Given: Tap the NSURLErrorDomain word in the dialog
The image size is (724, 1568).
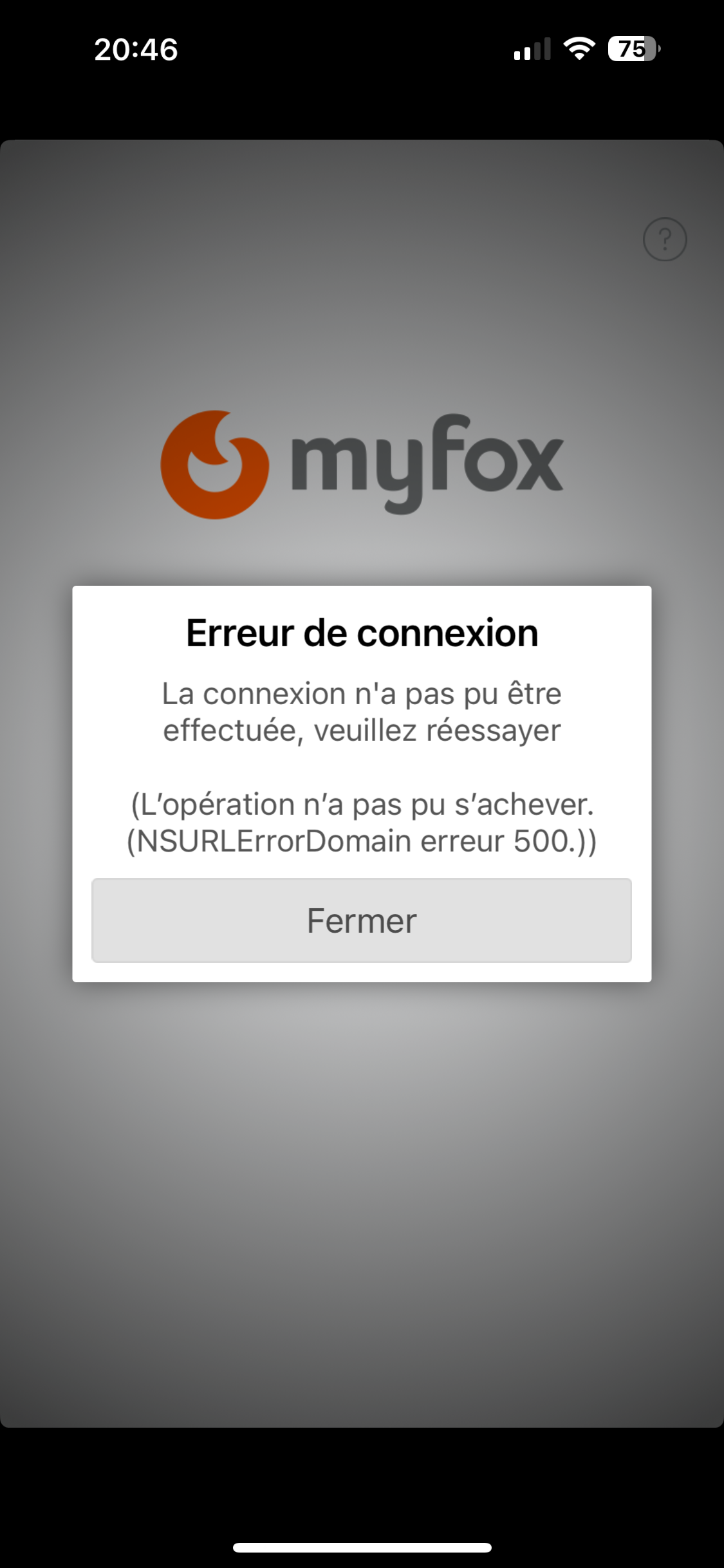Looking at the screenshot, I should pyautogui.click(x=274, y=841).
